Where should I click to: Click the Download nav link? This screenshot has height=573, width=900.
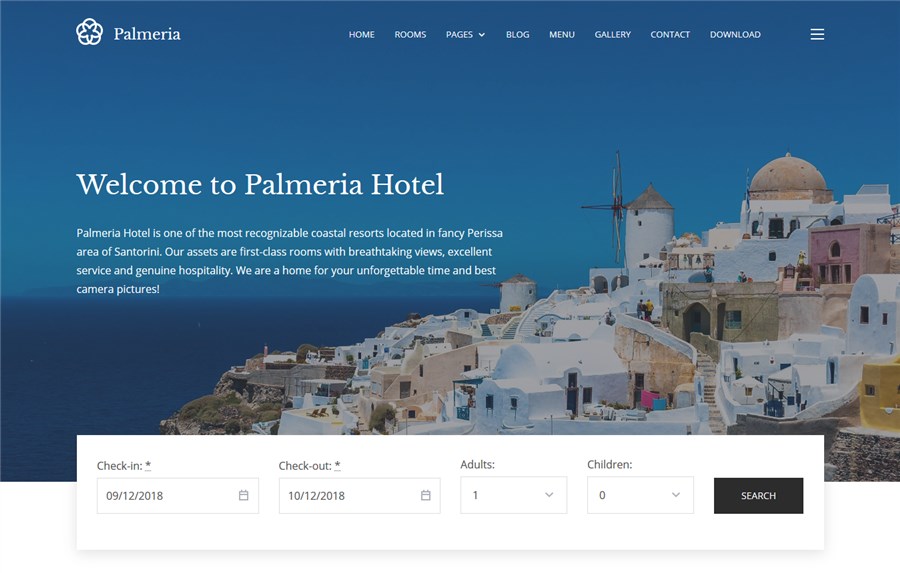tap(735, 34)
